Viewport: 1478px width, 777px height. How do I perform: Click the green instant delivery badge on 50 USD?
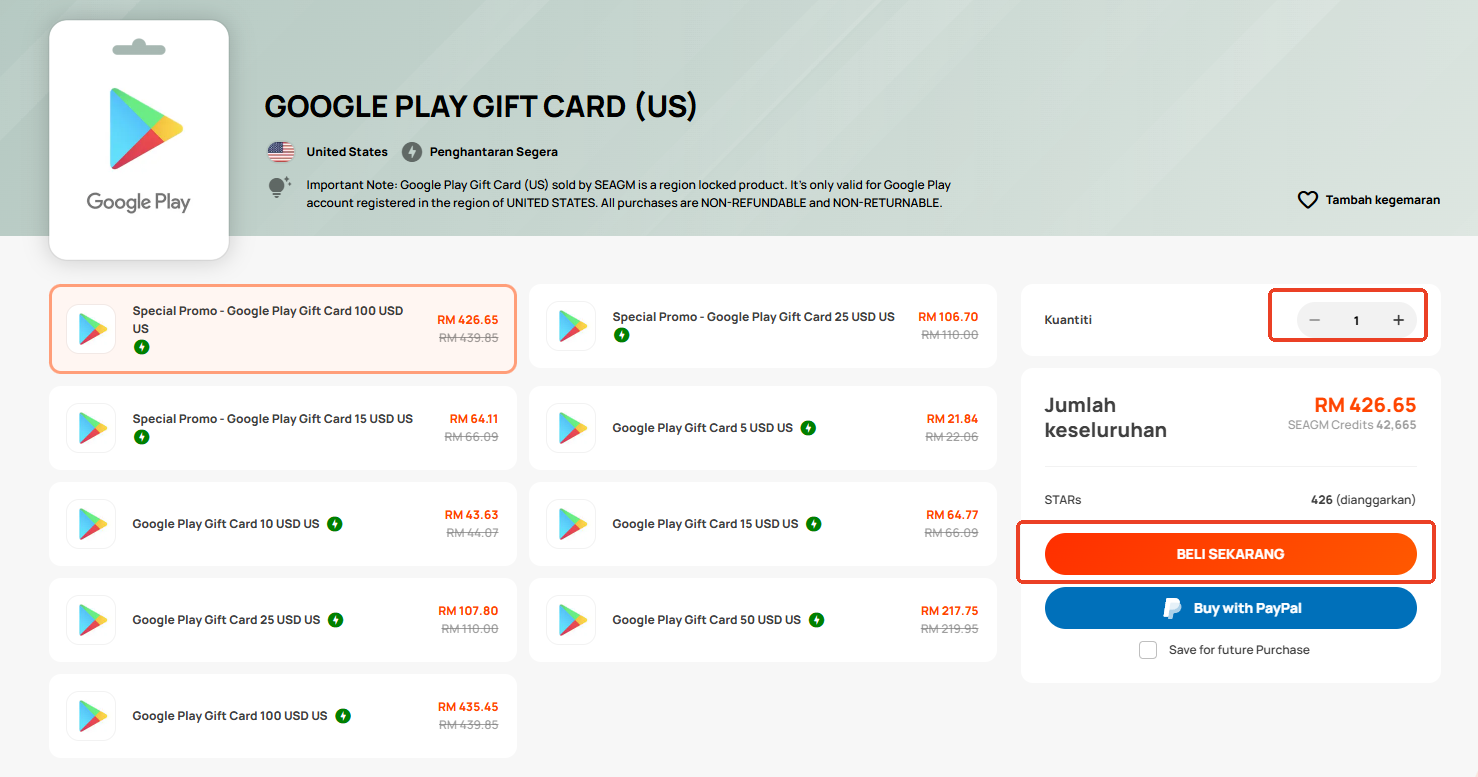pos(816,620)
